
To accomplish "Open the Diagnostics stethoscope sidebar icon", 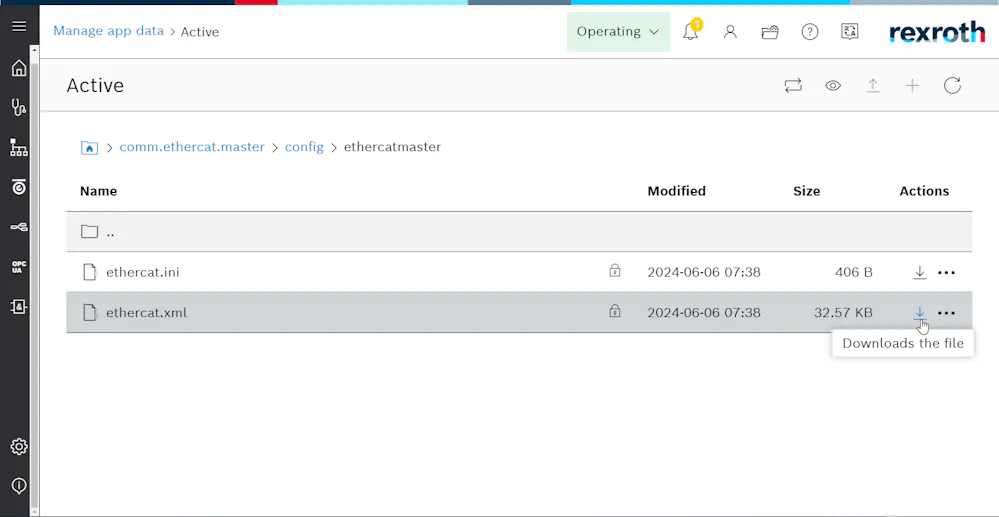I will pos(19,107).
